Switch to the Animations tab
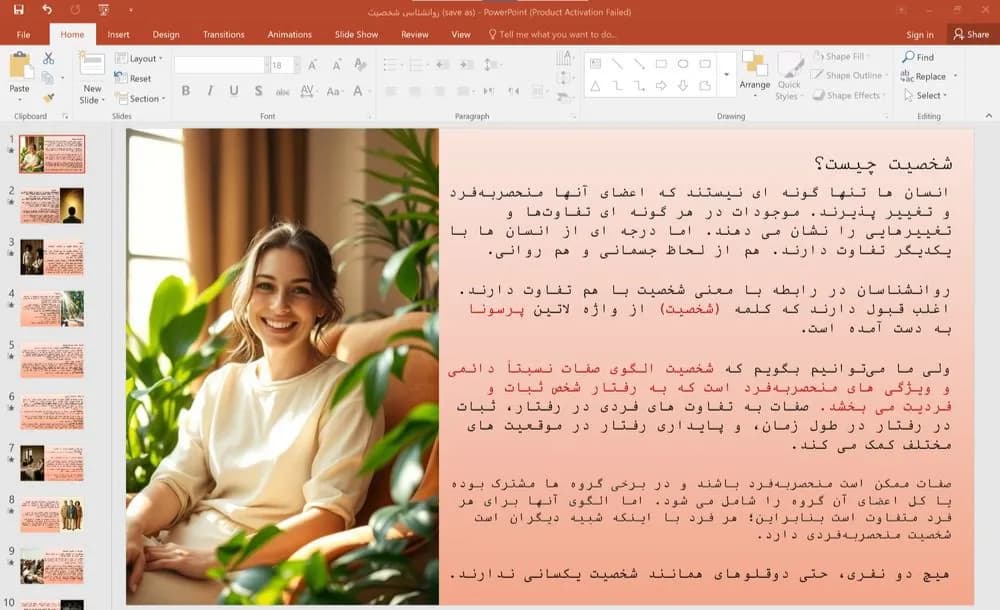The height and width of the screenshot is (610, 1000). point(290,34)
